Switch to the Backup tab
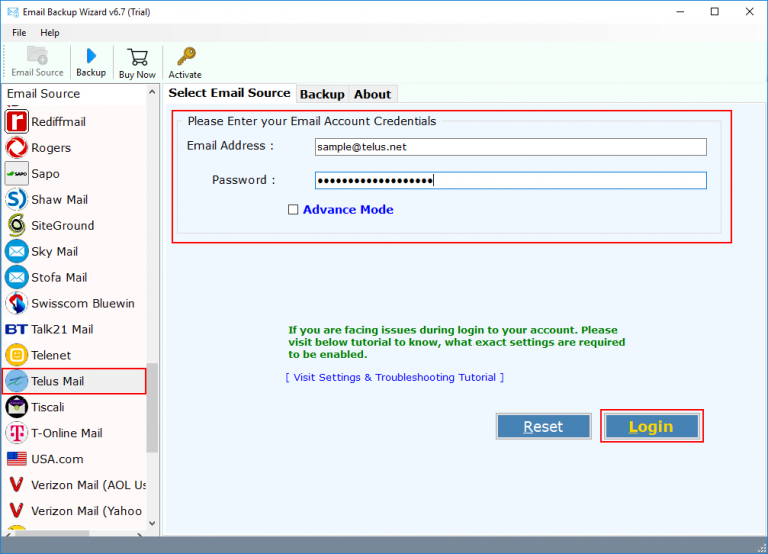 [x=322, y=94]
